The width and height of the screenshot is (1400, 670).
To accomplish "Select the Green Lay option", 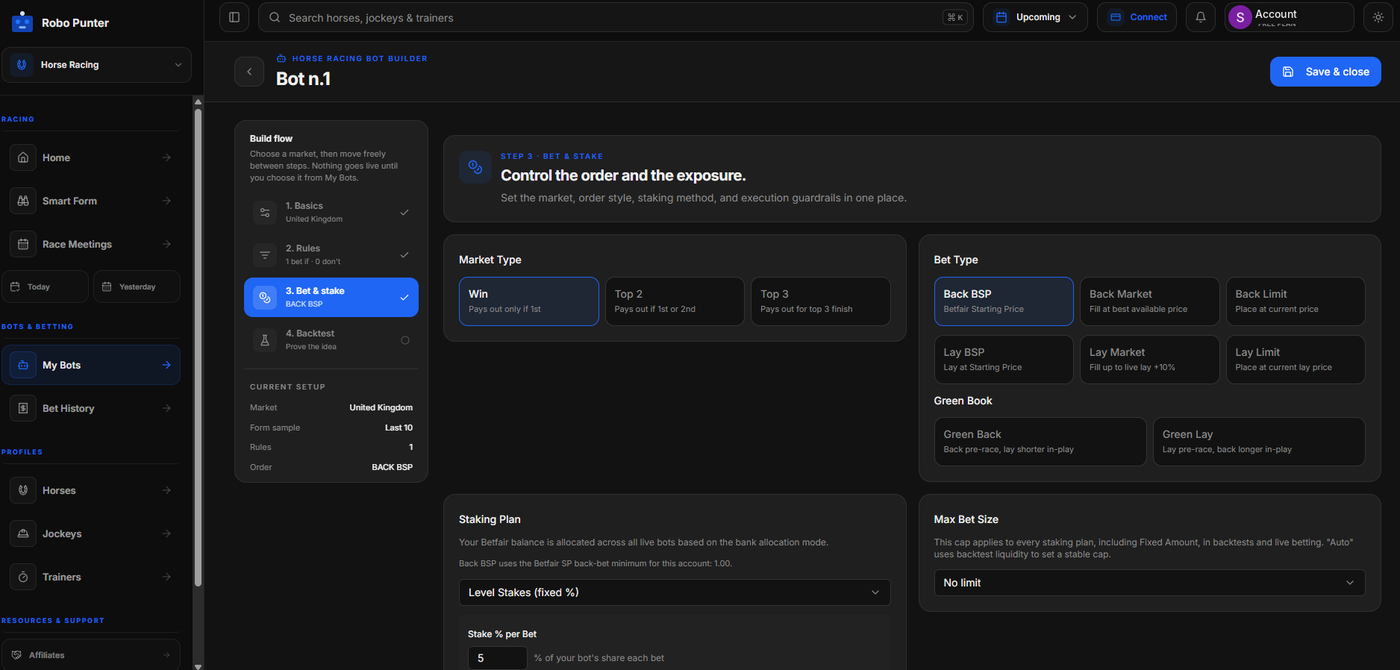I will coord(1259,441).
